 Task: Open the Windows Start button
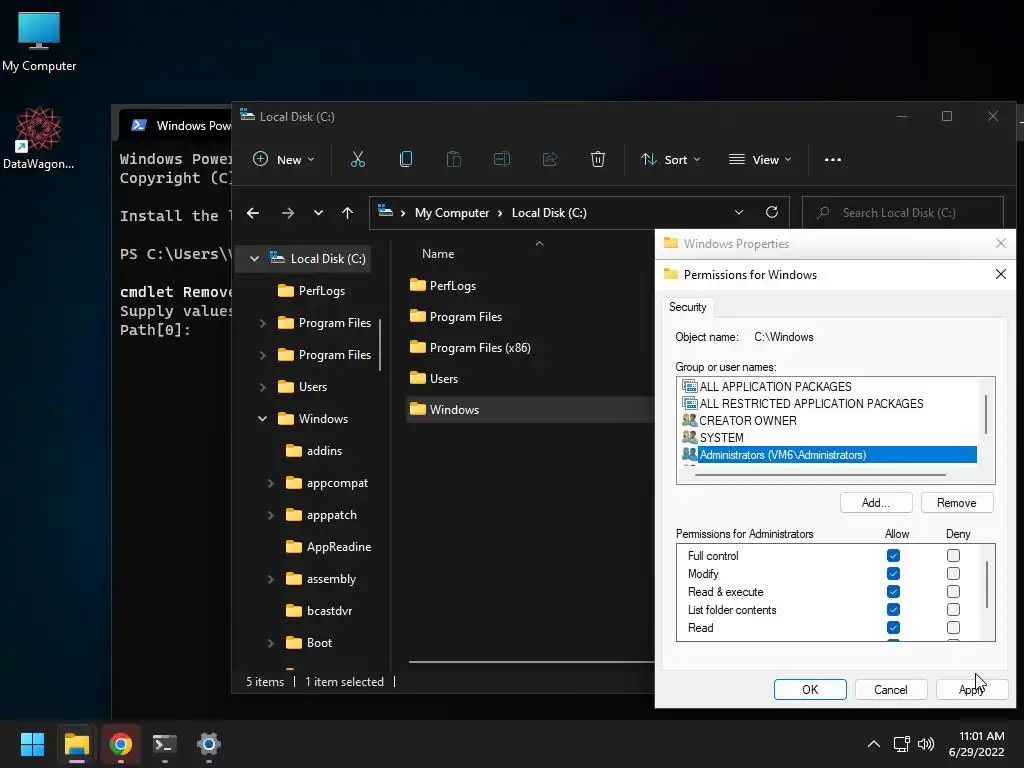click(32, 744)
